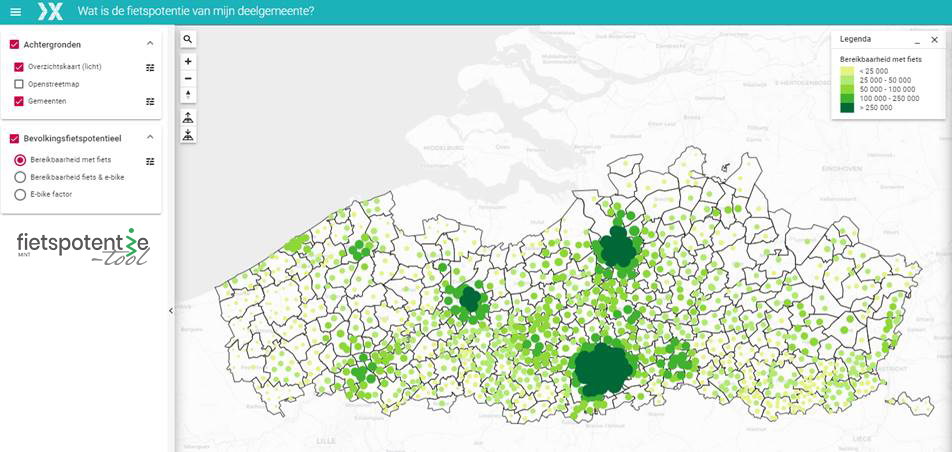Screen dimensions: 952x452
Task: Click the fietspotentie-tool logo
Action: 83,246
